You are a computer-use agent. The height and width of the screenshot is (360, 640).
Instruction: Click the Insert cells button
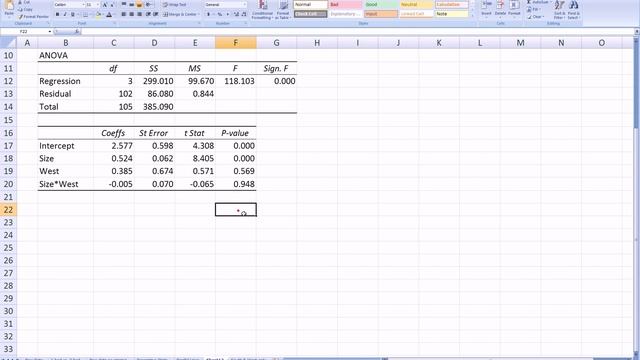click(x=486, y=9)
